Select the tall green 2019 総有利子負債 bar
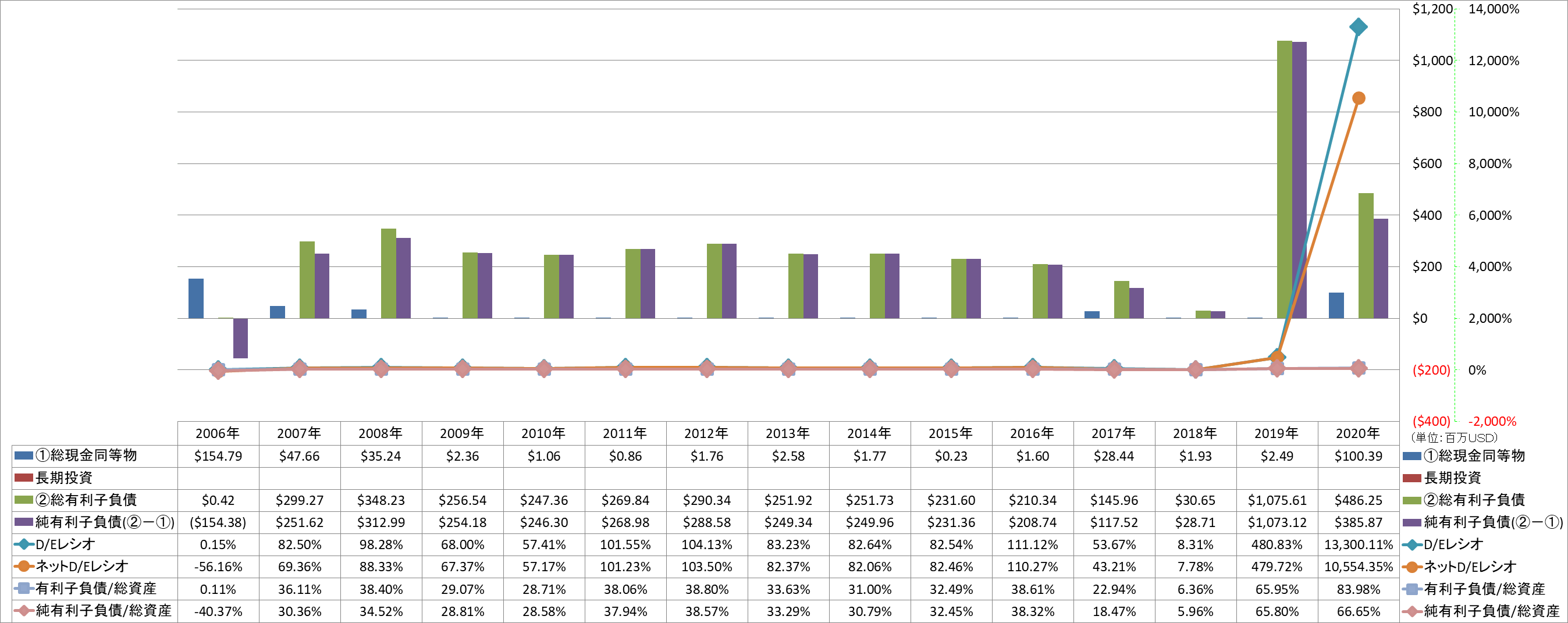Image resolution: width=1568 pixels, height=623 pixels. click(1284, 180)
